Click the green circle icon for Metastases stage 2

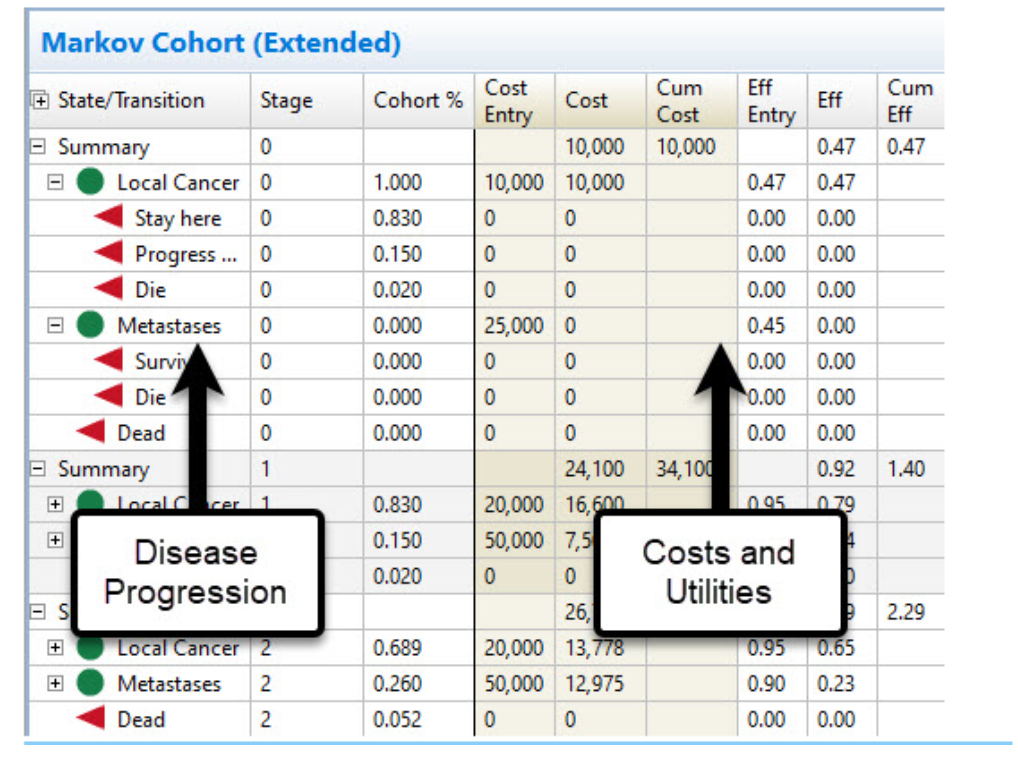tap(91, 684)
